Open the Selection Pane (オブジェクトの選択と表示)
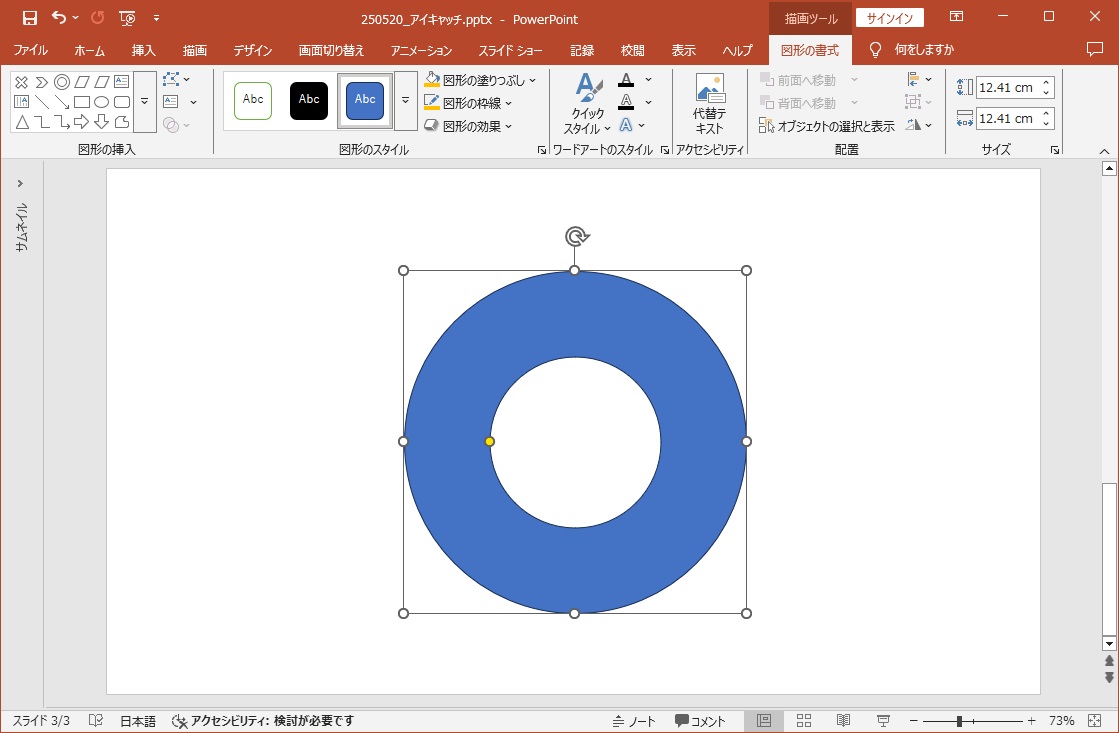Viewport: 1119px width, 733px height. pyautogui.click(x=826, y=126)
